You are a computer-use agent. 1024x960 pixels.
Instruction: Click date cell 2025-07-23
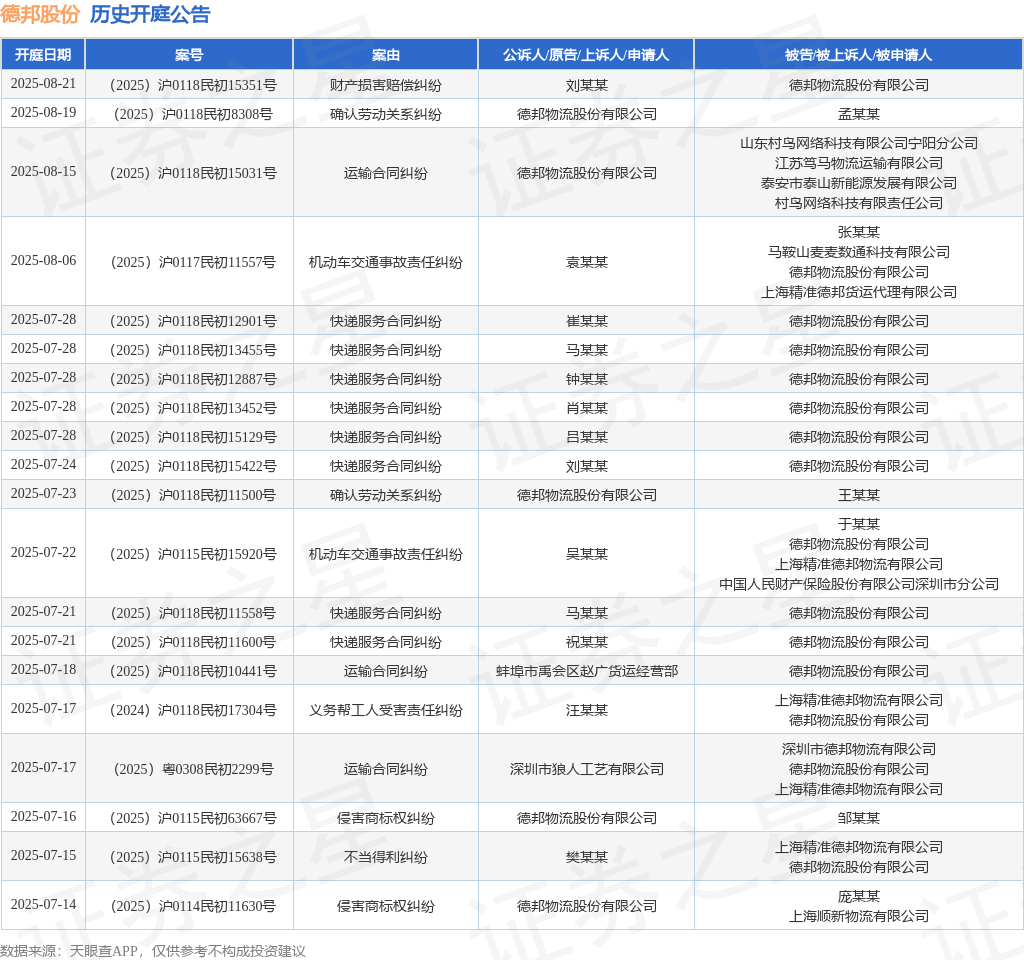pyautogui.click(x=43, y=493)
